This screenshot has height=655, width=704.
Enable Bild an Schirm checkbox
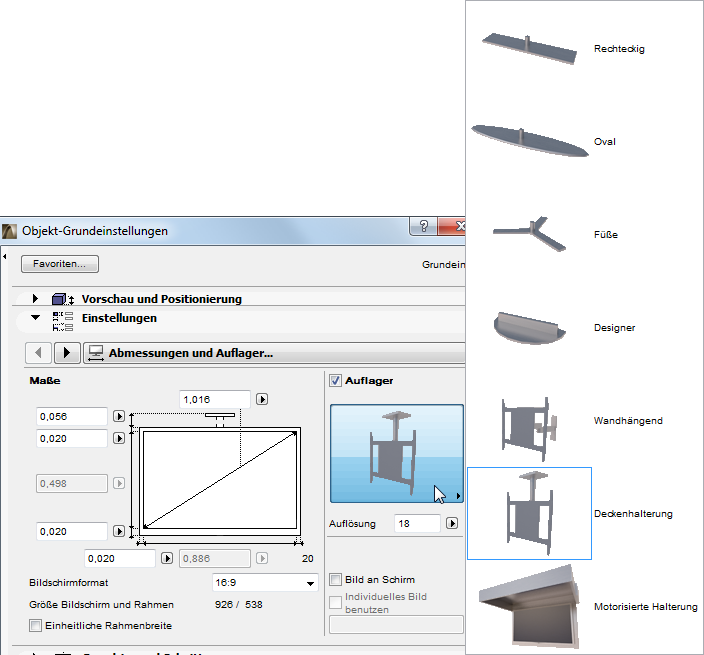click(335, 580)
